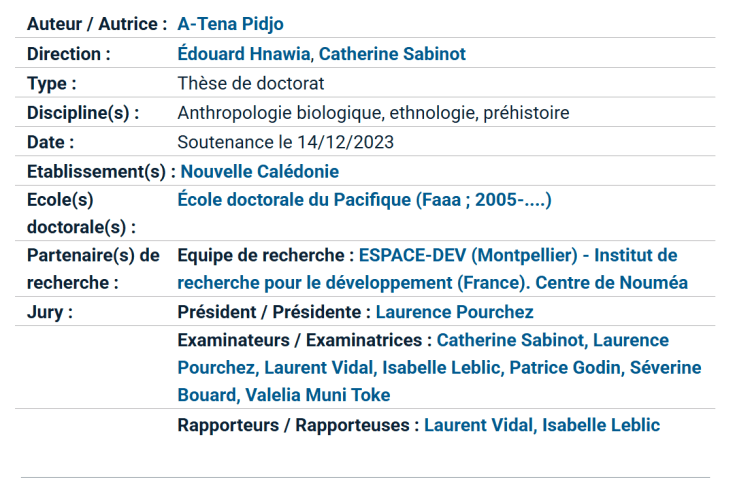
Task: Open Isabelle Leblic link under Rapporteurs
Action: tap(601, 425)
